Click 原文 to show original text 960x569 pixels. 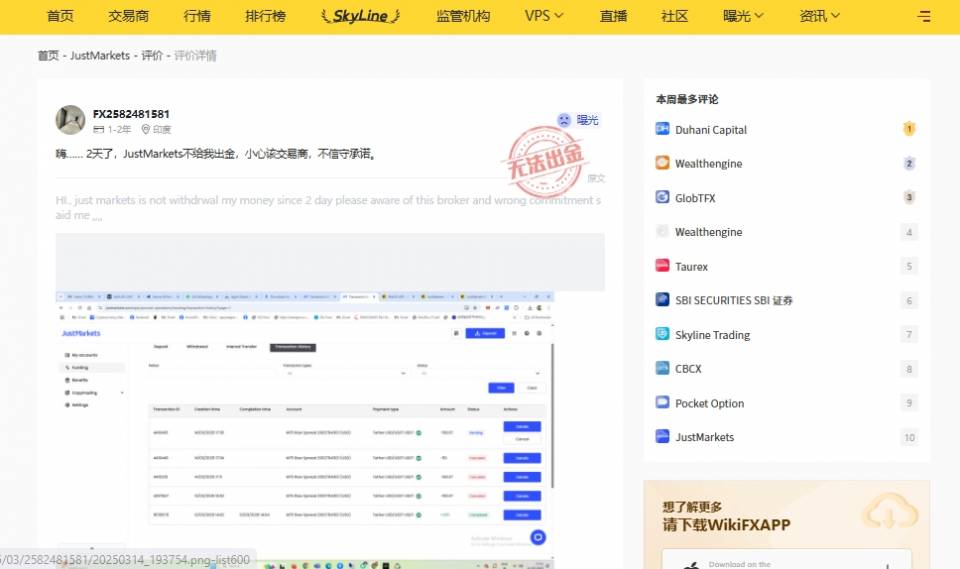[x=596, y=178]
